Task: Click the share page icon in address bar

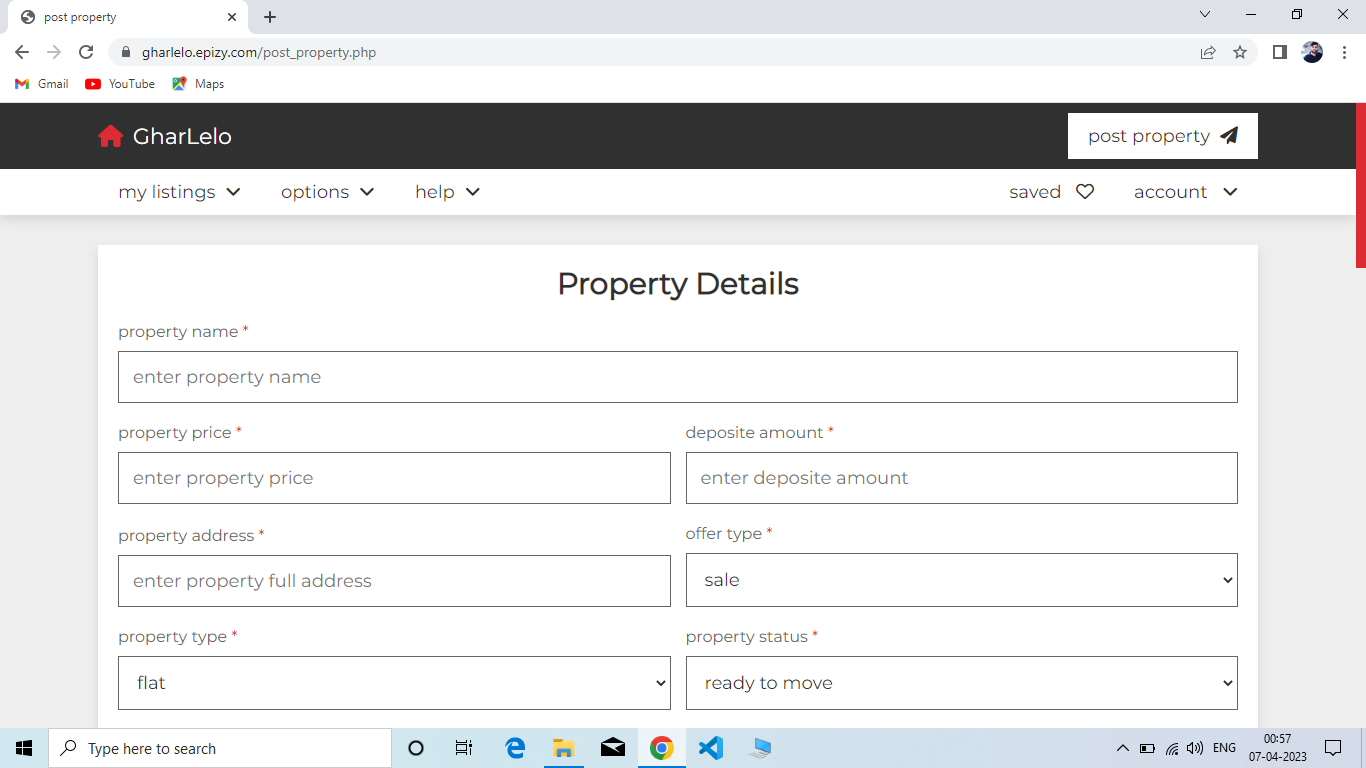Action: [x=1208, y=52]
